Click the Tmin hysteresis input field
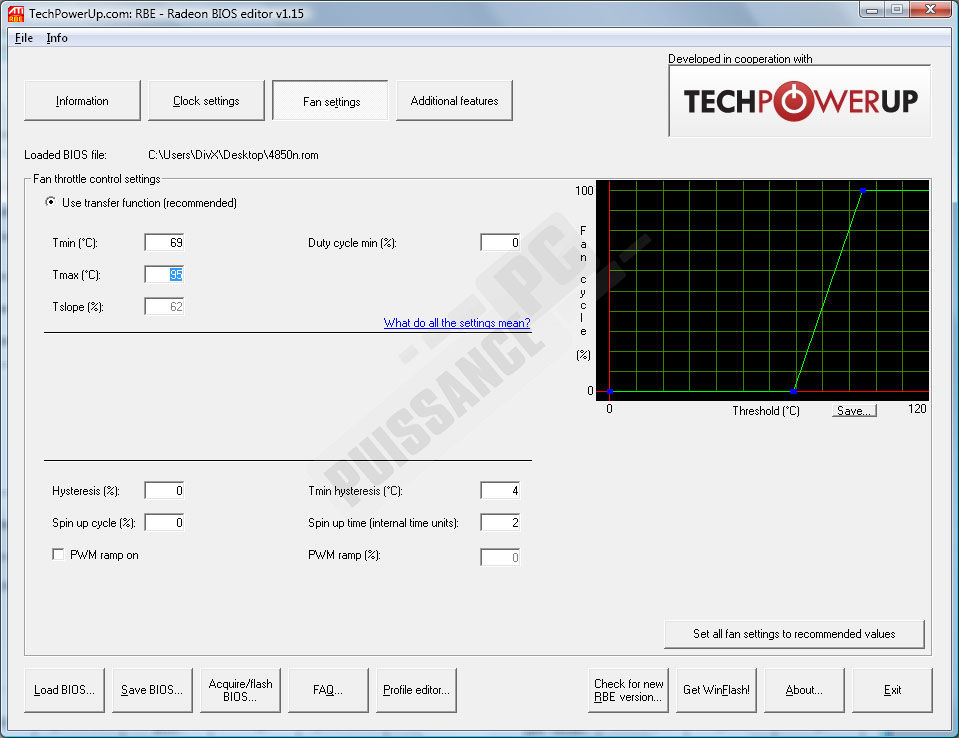 click(x=500, y=491)
